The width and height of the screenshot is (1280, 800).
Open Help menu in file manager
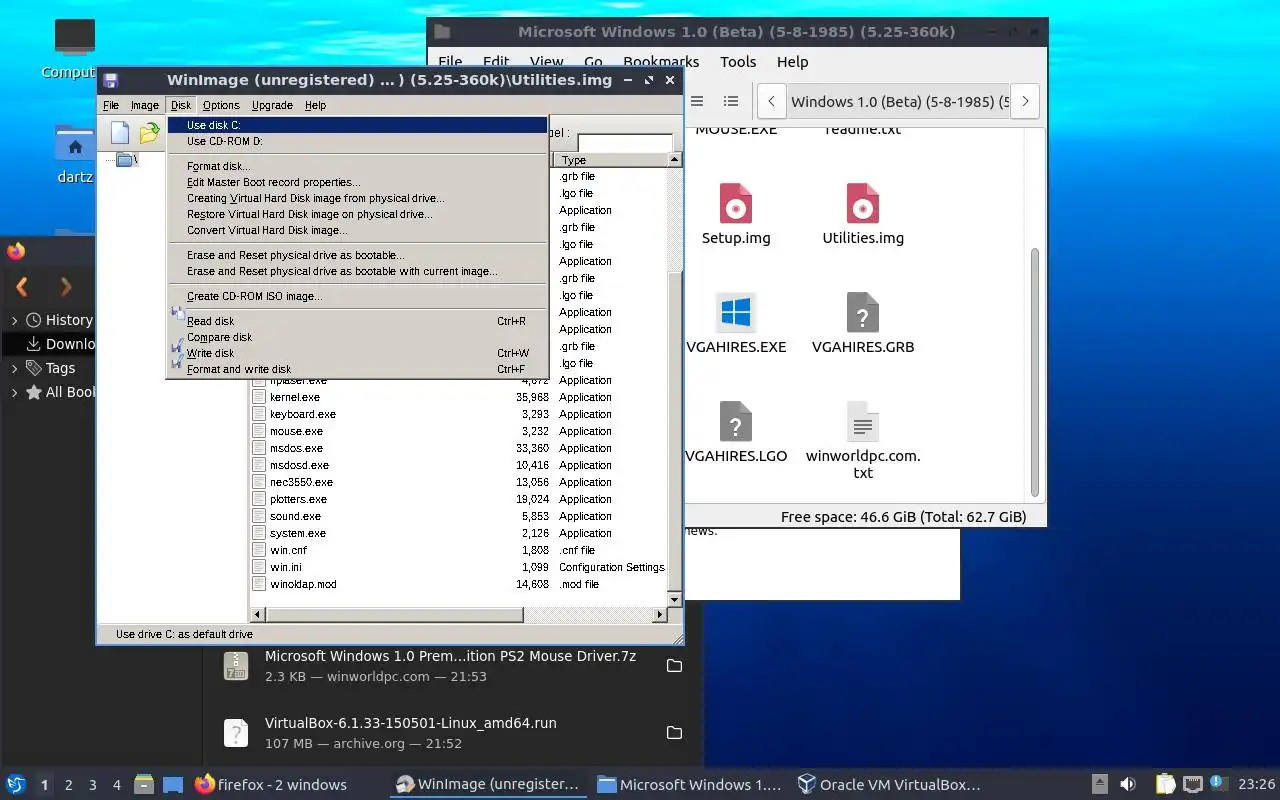792,62
